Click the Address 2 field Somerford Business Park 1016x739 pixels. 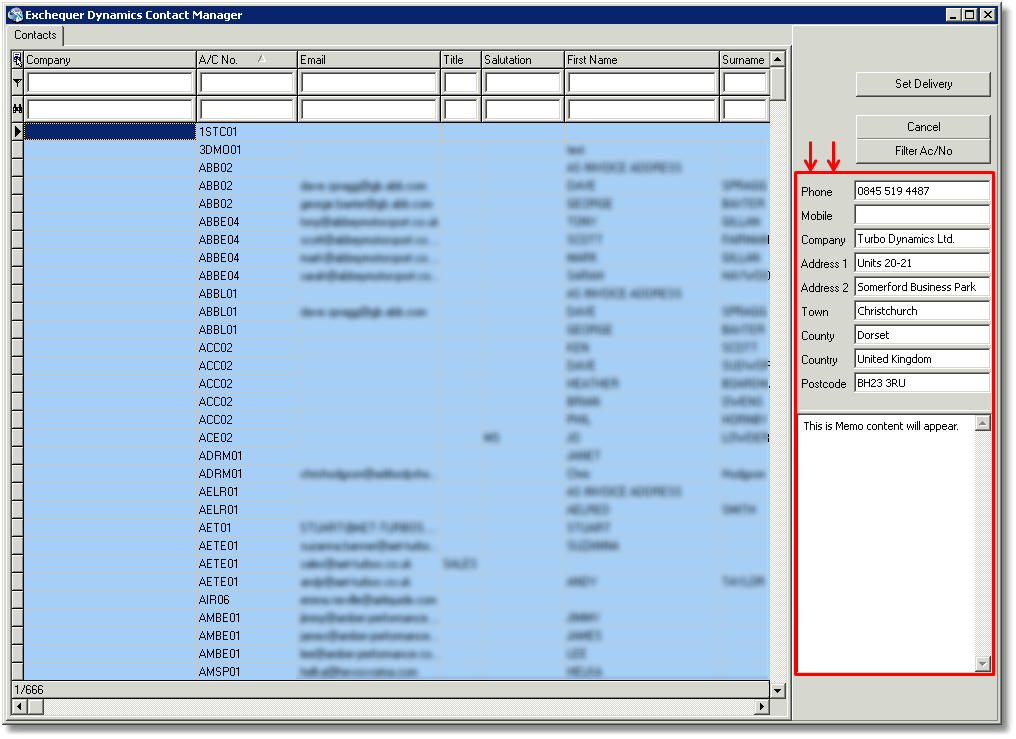click(x=922, y=287)
